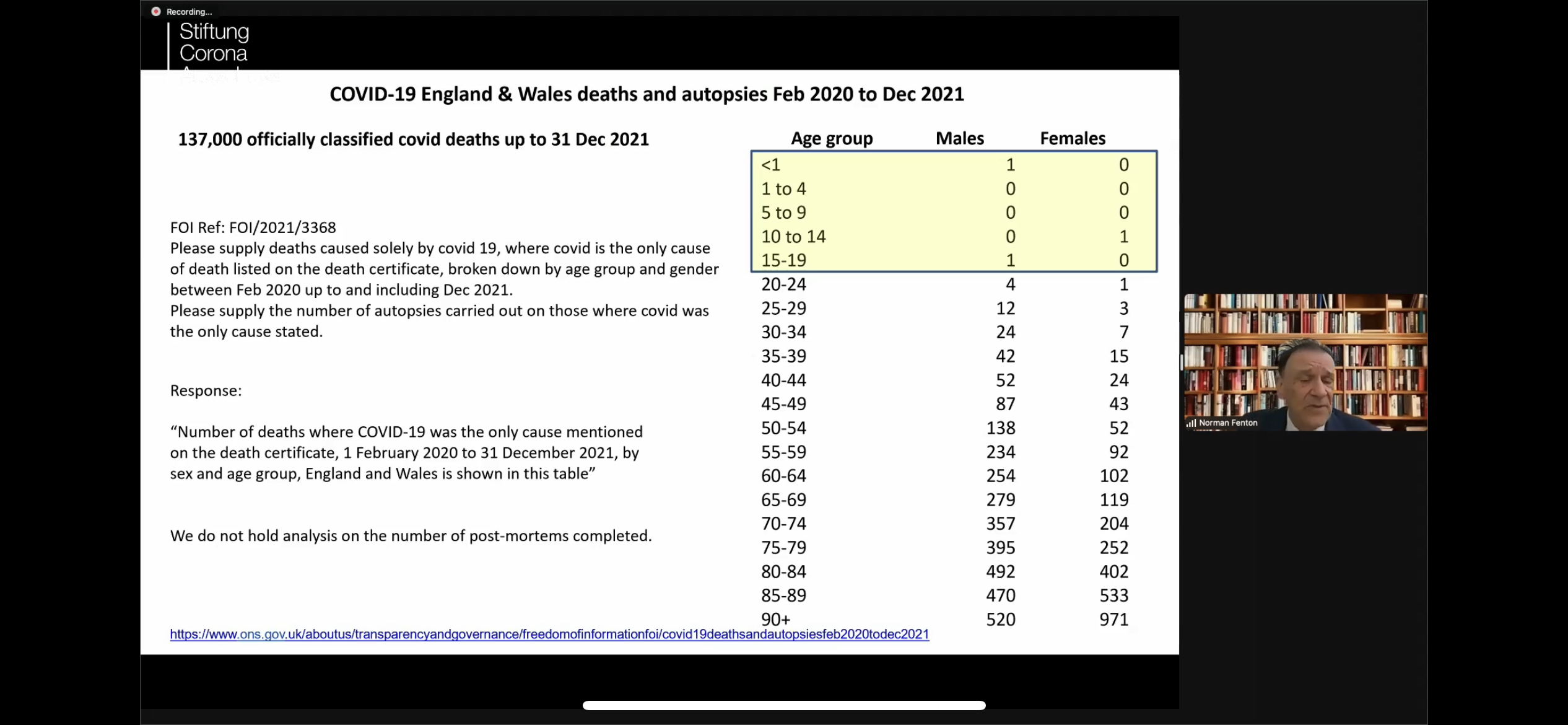Click the yellow highlighted "10 to 14" row

(x=793, y=237)
